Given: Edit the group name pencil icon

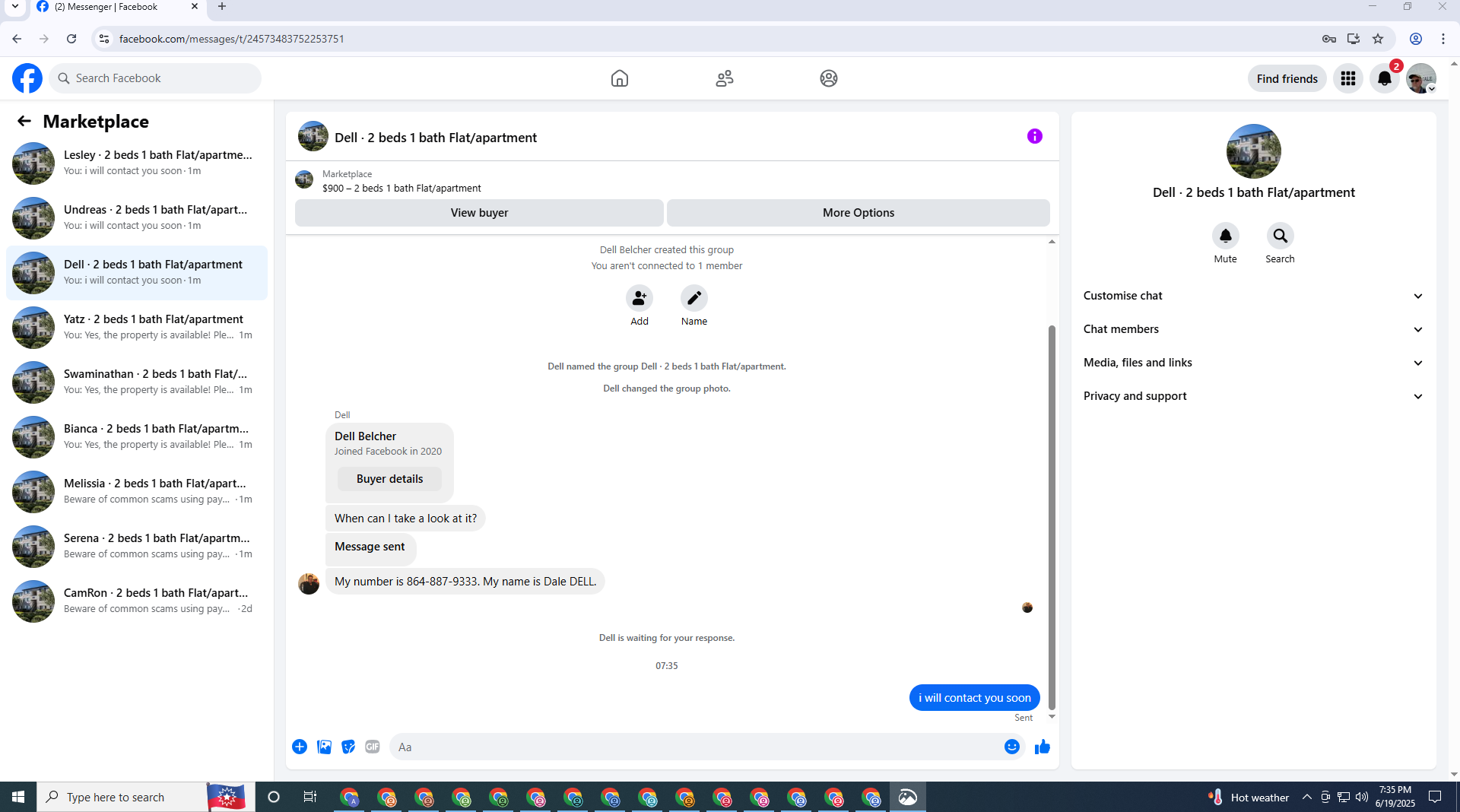Looking at the screenshot, I should click(x=694, y=298).
